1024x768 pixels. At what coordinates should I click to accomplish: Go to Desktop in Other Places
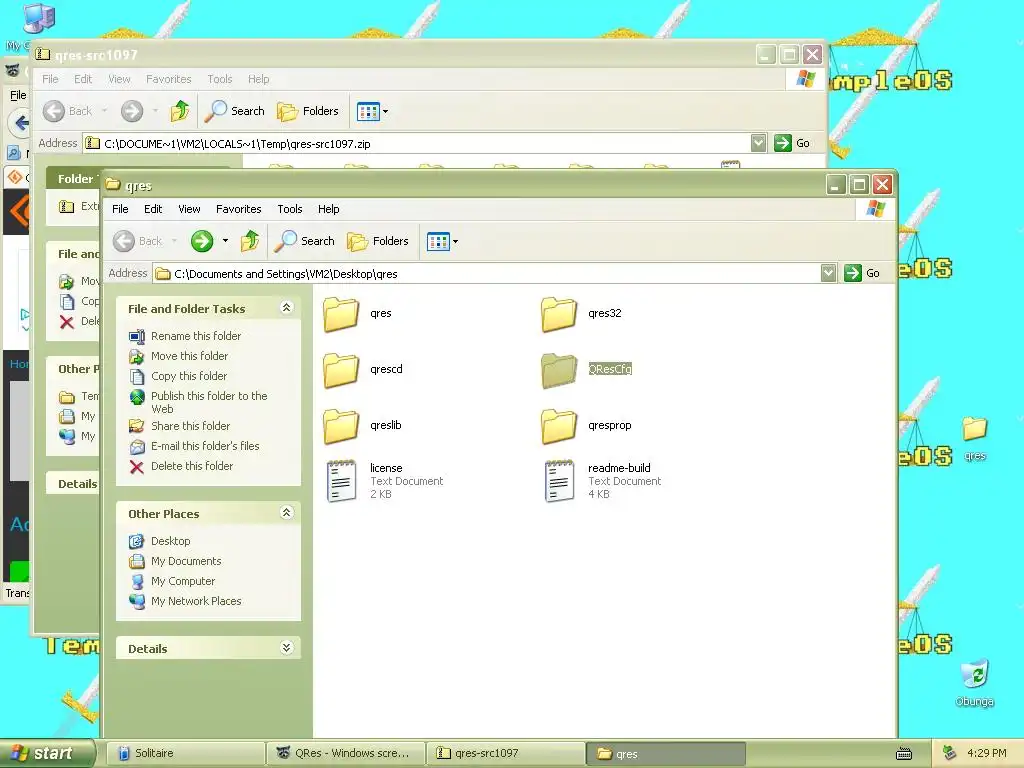pos(170,541)
